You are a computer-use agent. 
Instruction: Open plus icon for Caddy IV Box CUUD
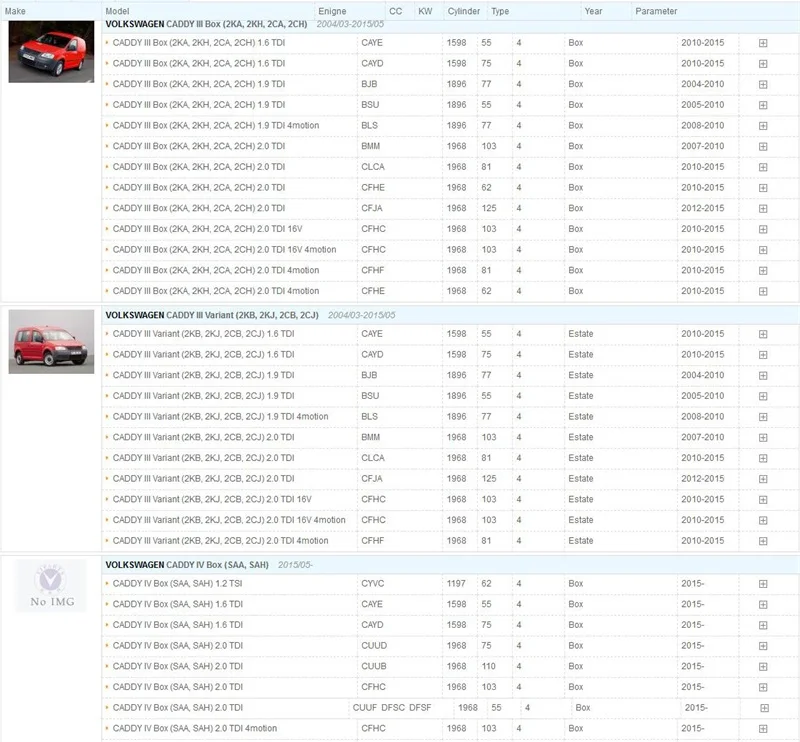[763, 646]
